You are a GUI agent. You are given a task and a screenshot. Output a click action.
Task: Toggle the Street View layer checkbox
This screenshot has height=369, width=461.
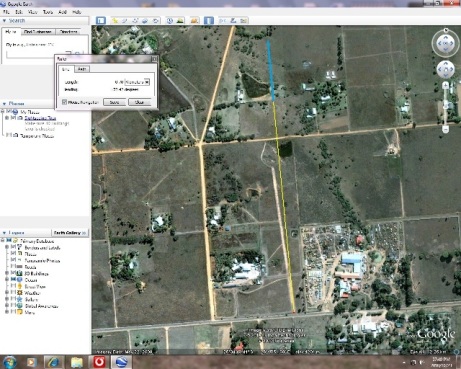pyautogui.click(x=13, y=286)
